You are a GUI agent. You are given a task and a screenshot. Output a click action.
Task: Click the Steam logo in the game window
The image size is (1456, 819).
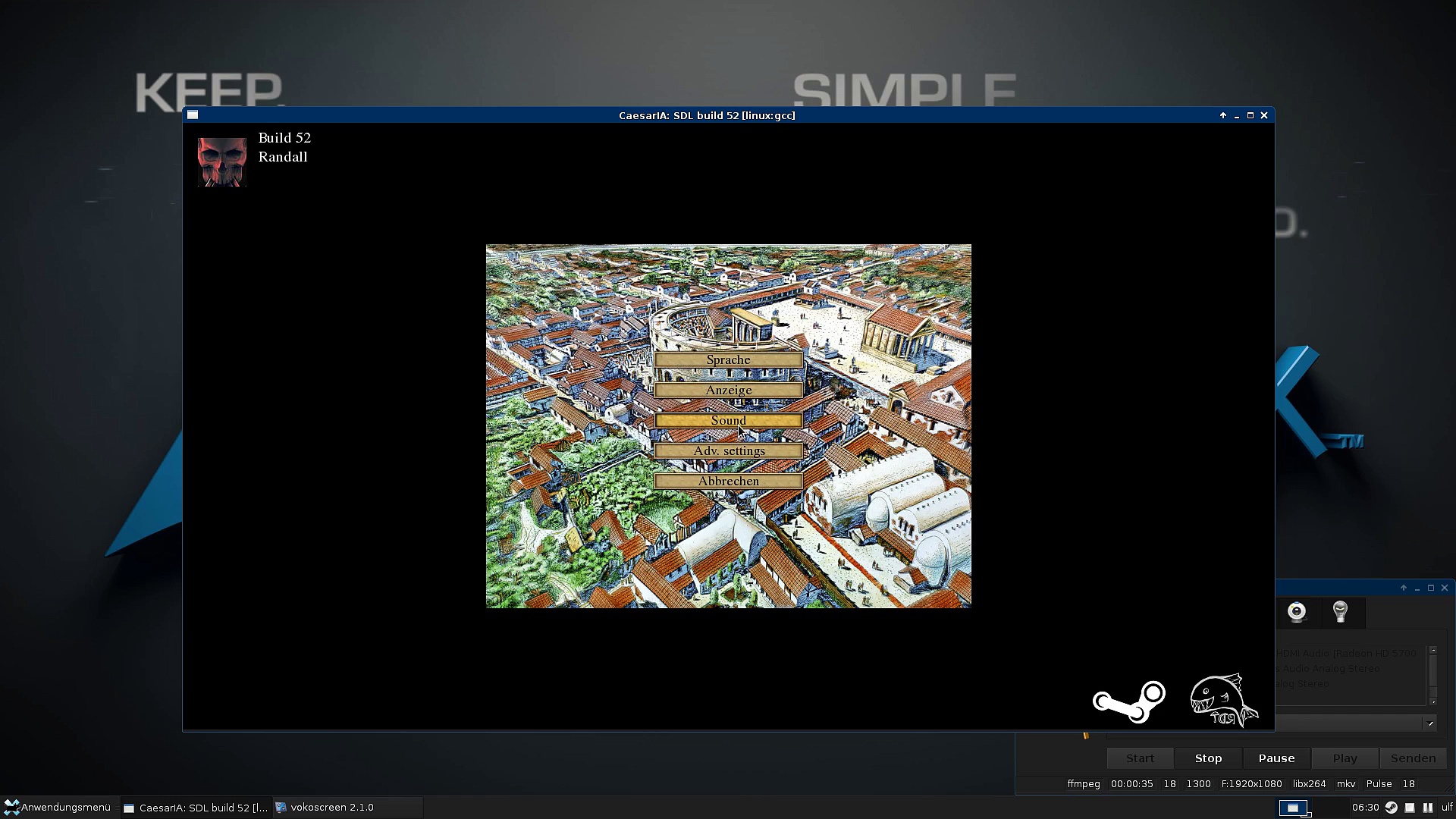(x=1128, y=701)
